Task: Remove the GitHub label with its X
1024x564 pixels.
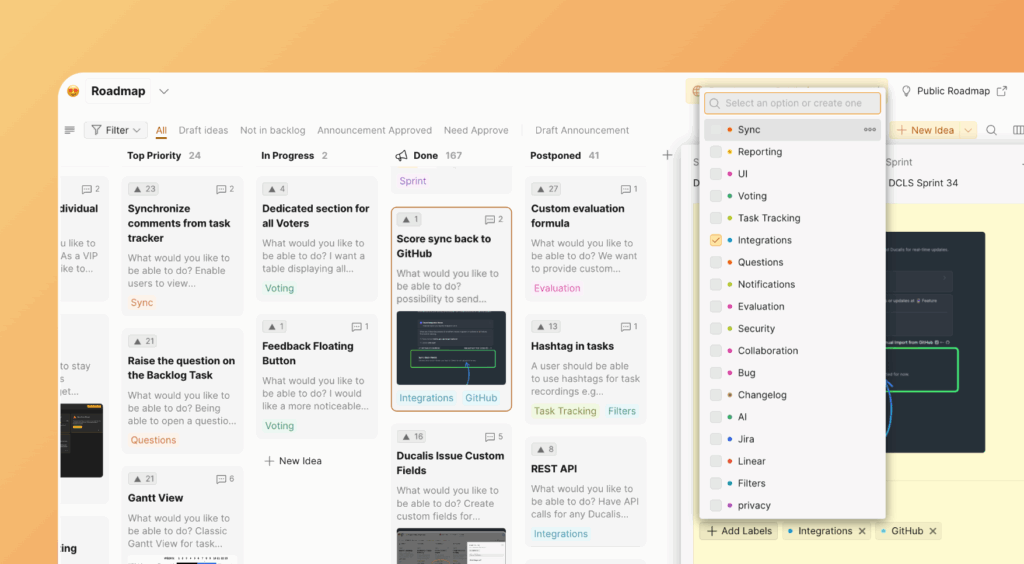Action: pyautogui.click(x=933, y=531)
